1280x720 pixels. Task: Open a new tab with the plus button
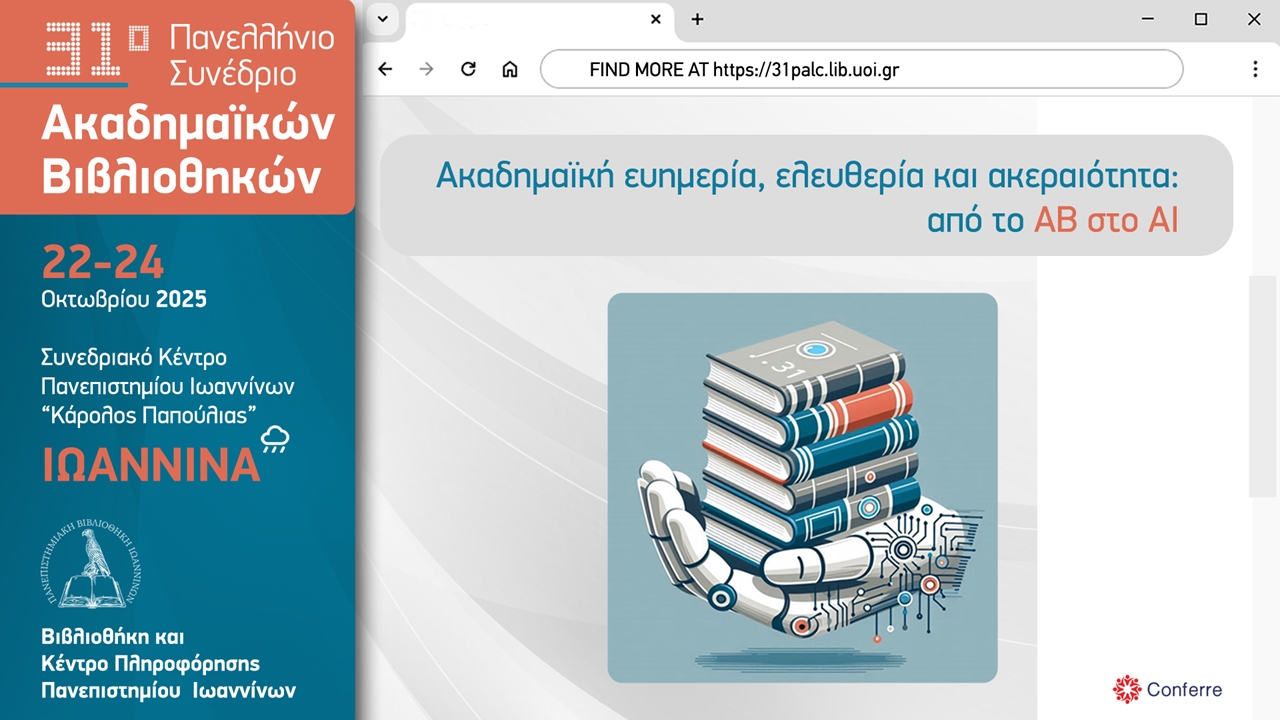pos(697,19)
